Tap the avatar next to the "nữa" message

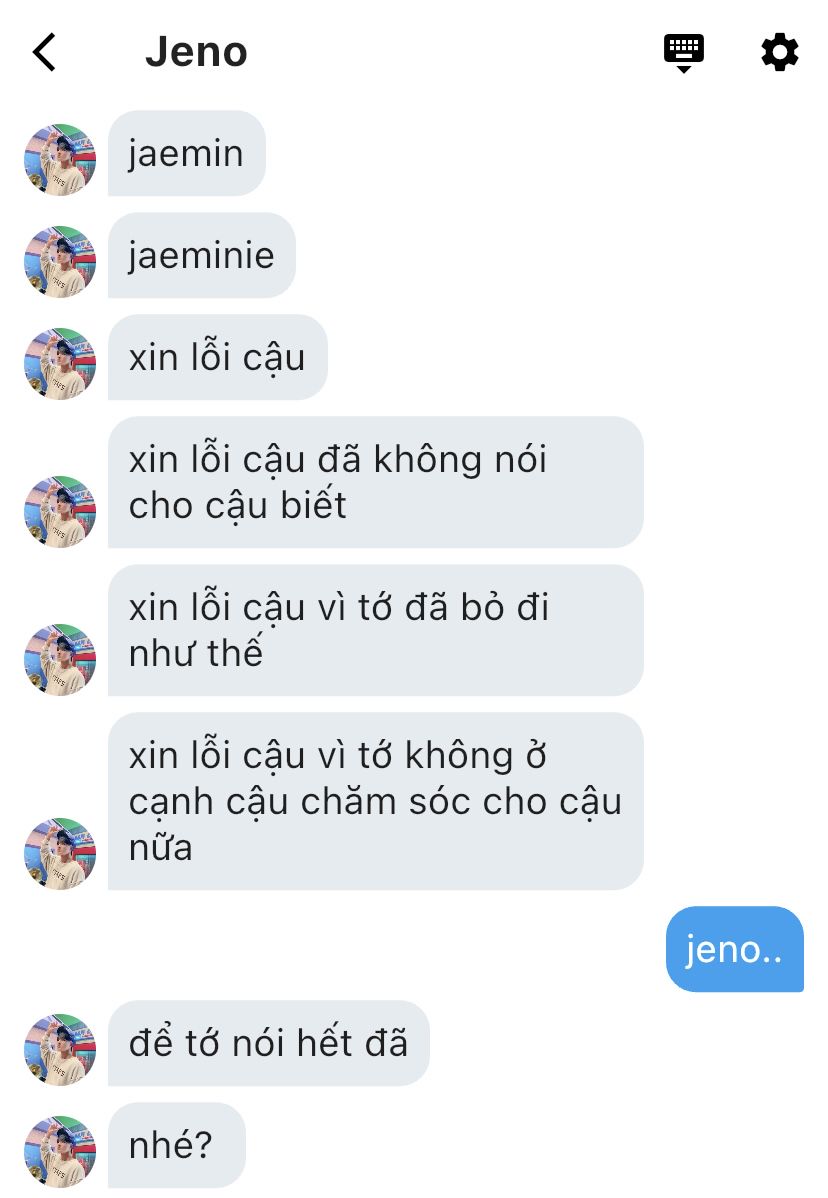coord(60,853)
